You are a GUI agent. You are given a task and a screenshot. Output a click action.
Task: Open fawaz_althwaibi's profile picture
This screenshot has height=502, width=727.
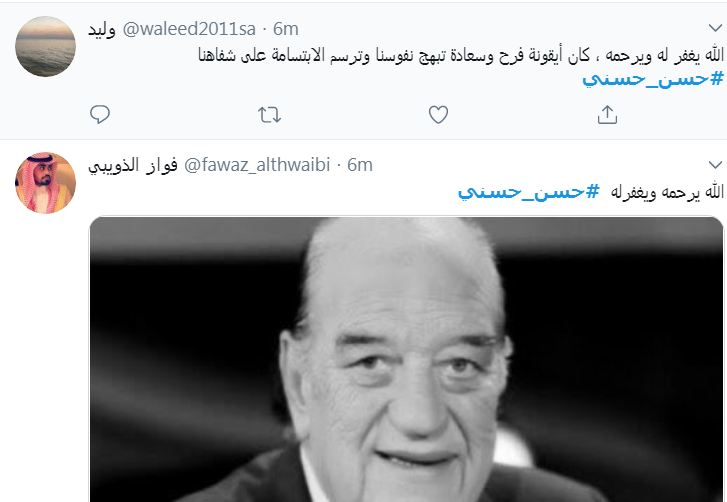point(45,183)
